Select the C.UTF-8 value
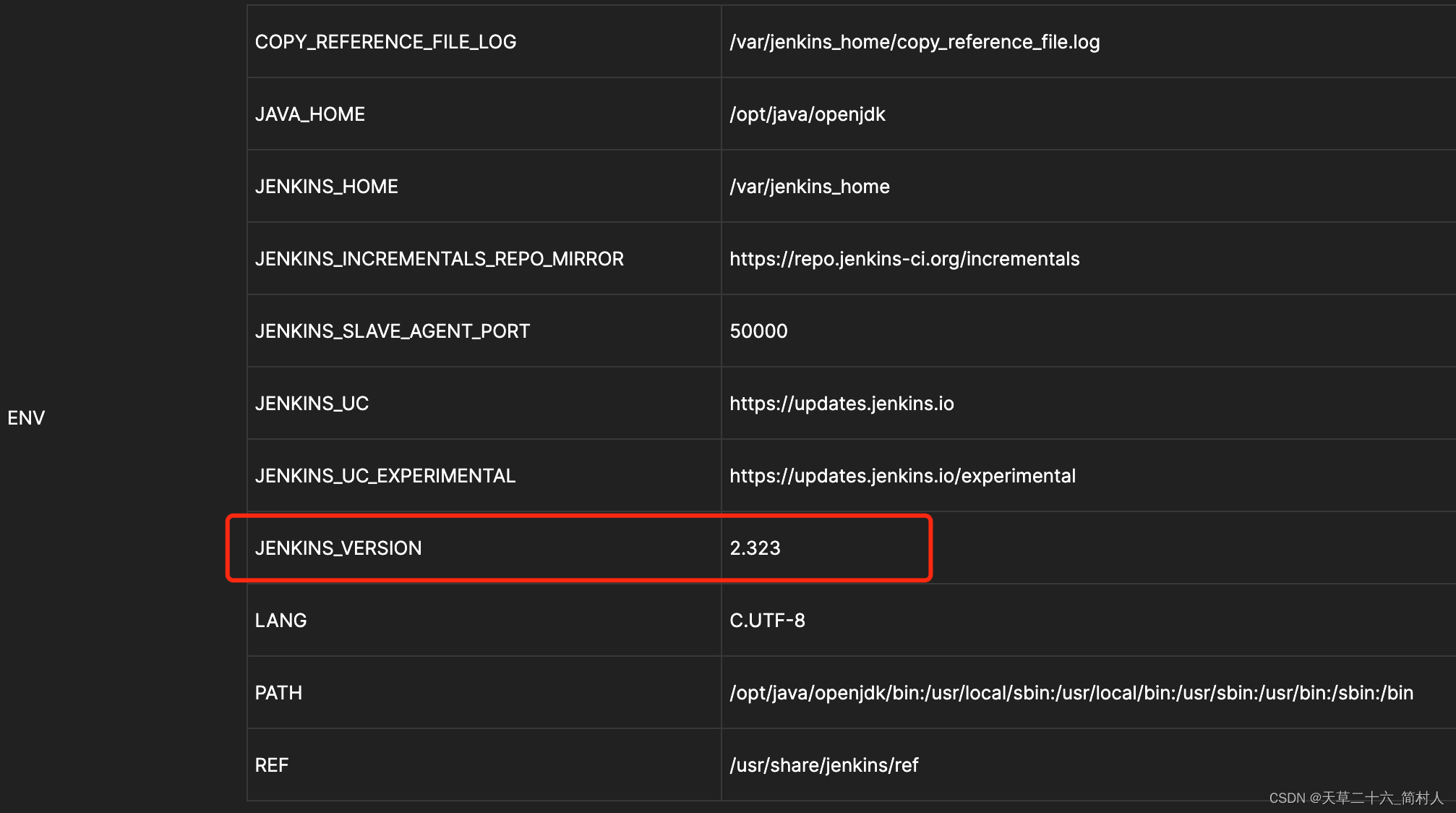The image size is (1456, 813). [x=767, y=621]
